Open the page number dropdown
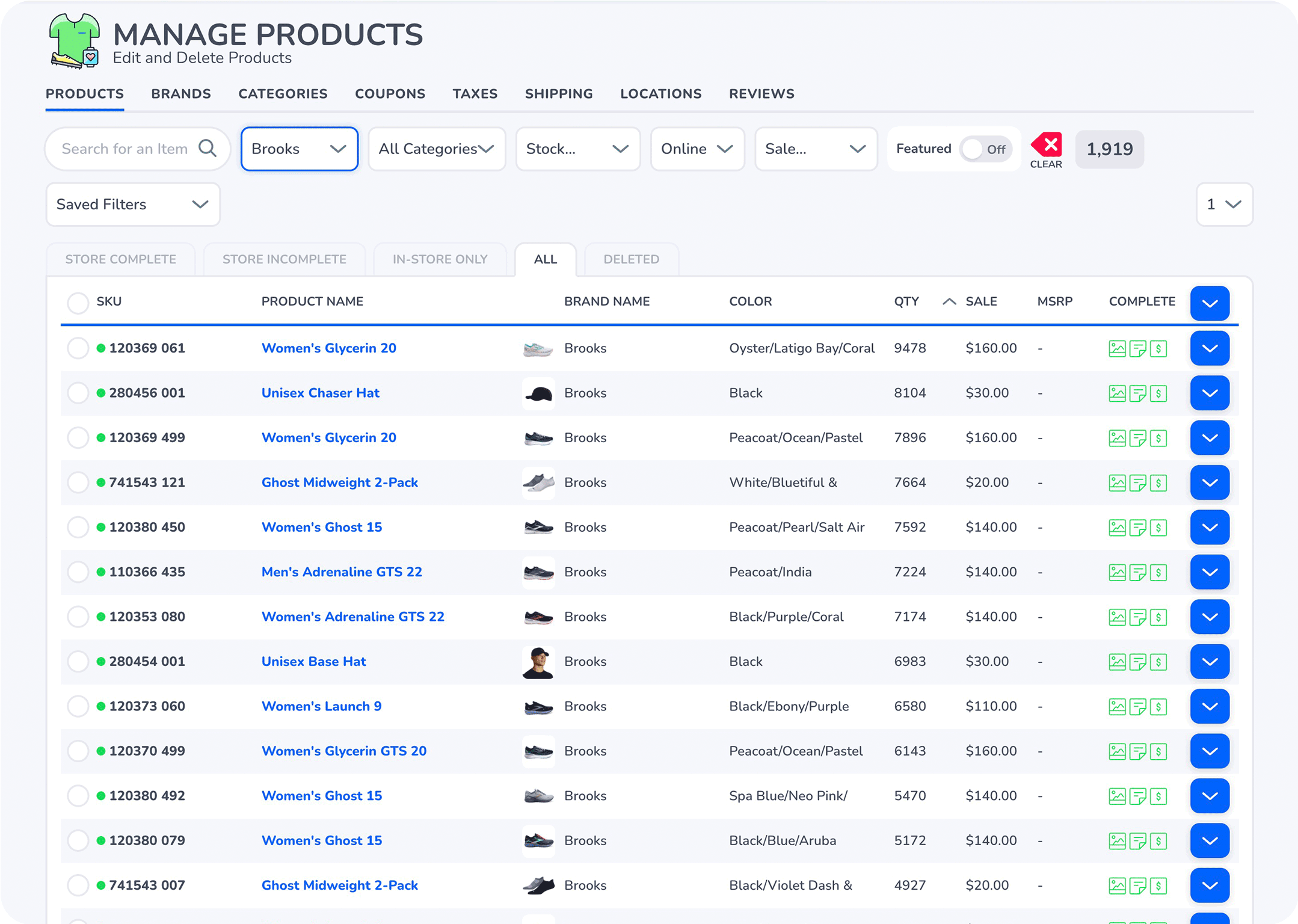Viewport: 1298px width, 924px height. (x=1225, y=205)
